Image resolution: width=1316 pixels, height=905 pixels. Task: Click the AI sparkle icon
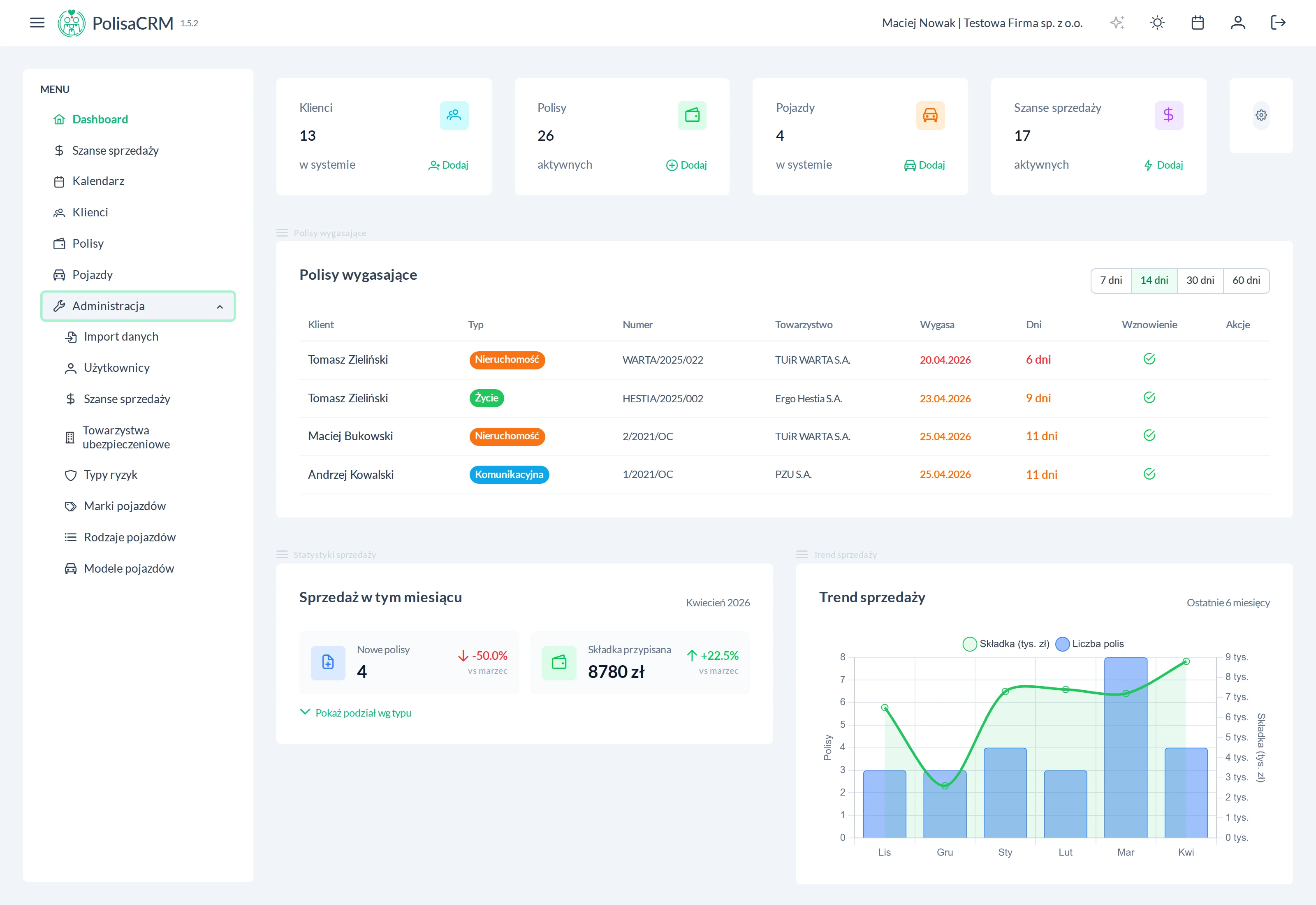[1117, 23]
